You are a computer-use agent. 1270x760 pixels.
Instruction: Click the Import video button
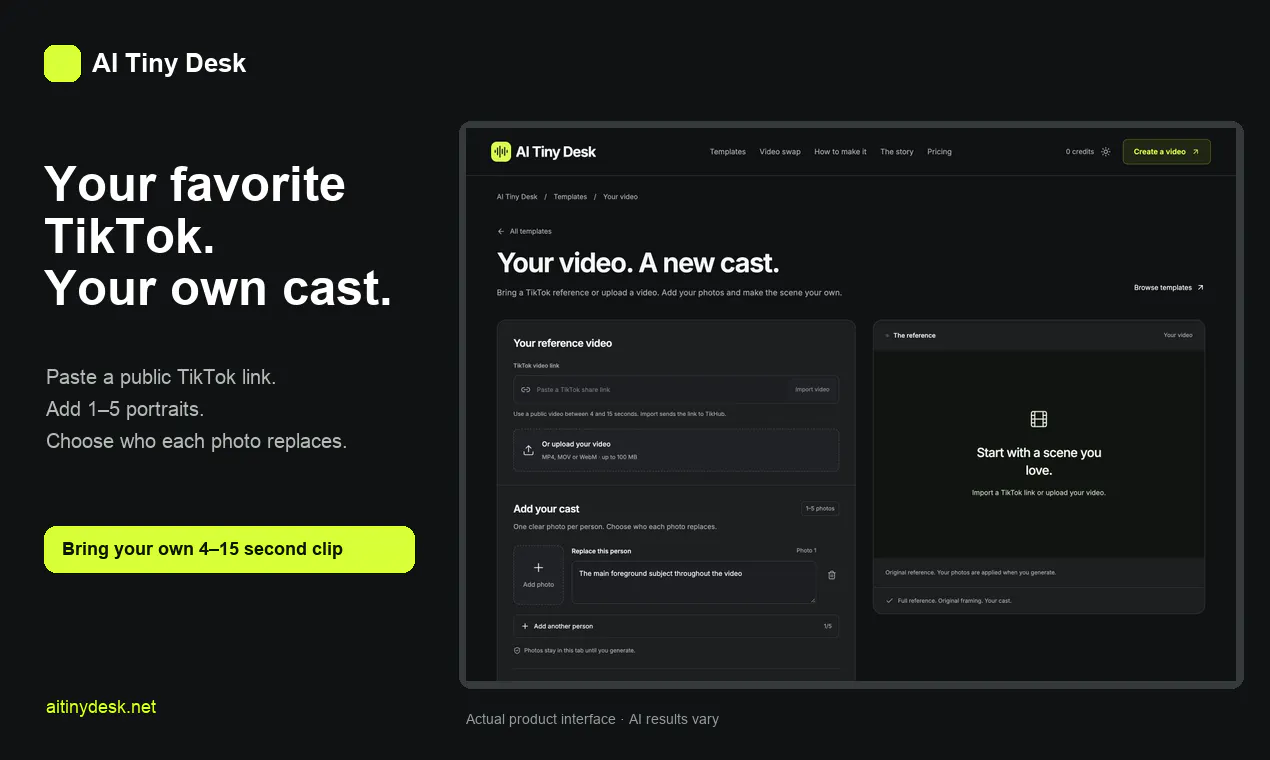click(812, 389)
